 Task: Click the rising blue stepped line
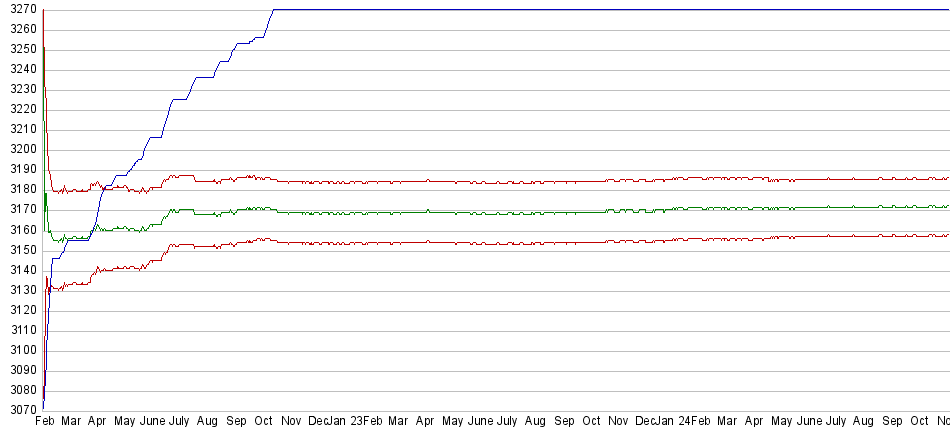pyautogui.click(x=180, y=100)
